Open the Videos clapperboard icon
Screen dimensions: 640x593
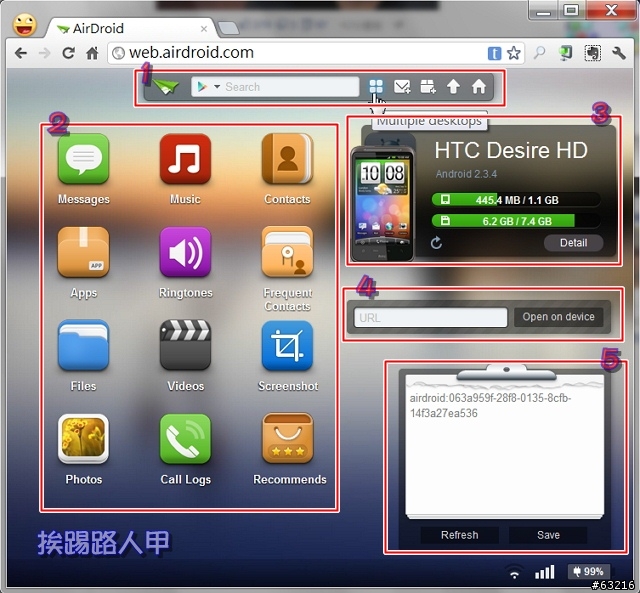point(185,345)
